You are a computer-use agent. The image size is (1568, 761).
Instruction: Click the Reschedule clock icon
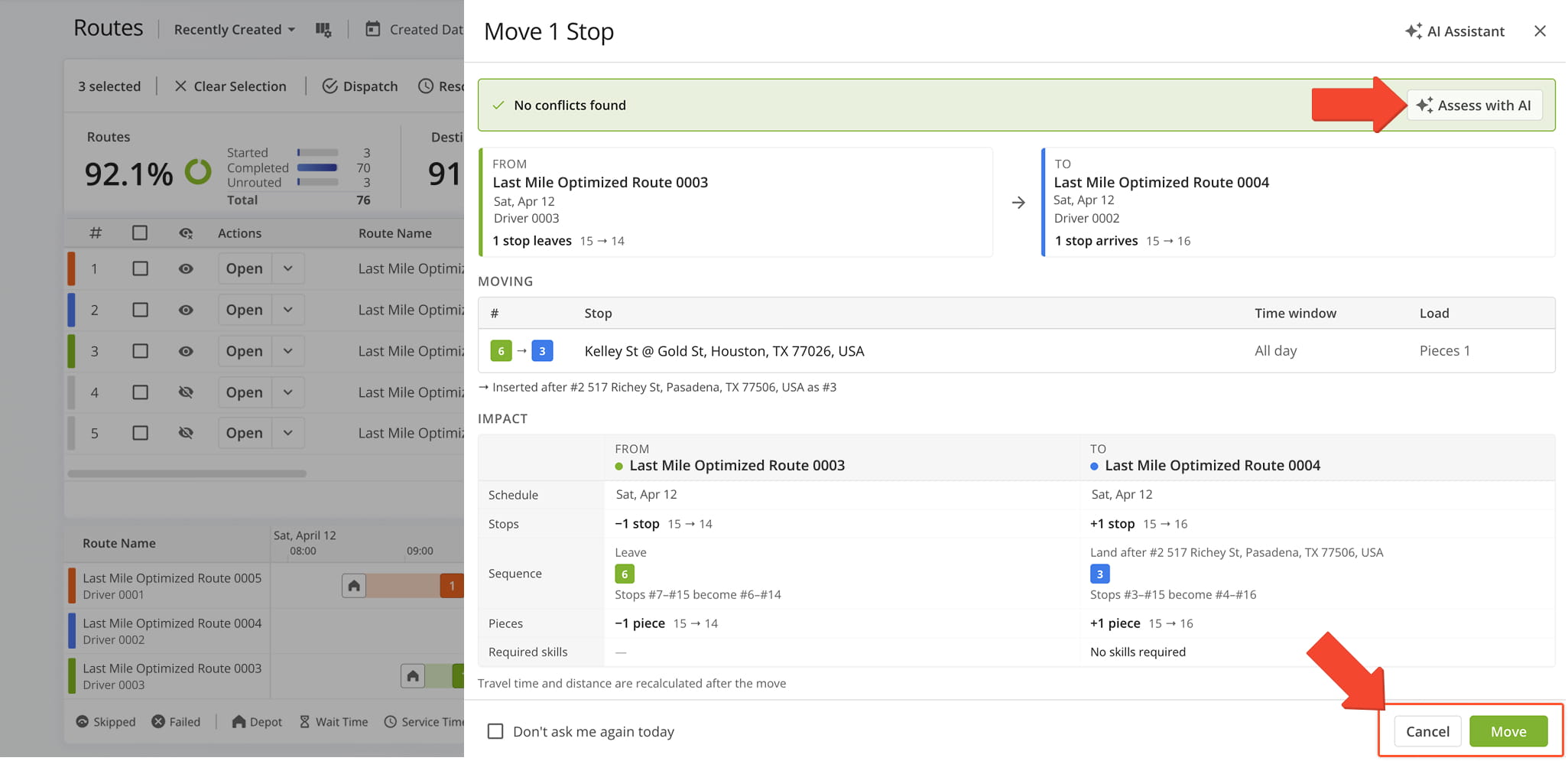point(426,86)
